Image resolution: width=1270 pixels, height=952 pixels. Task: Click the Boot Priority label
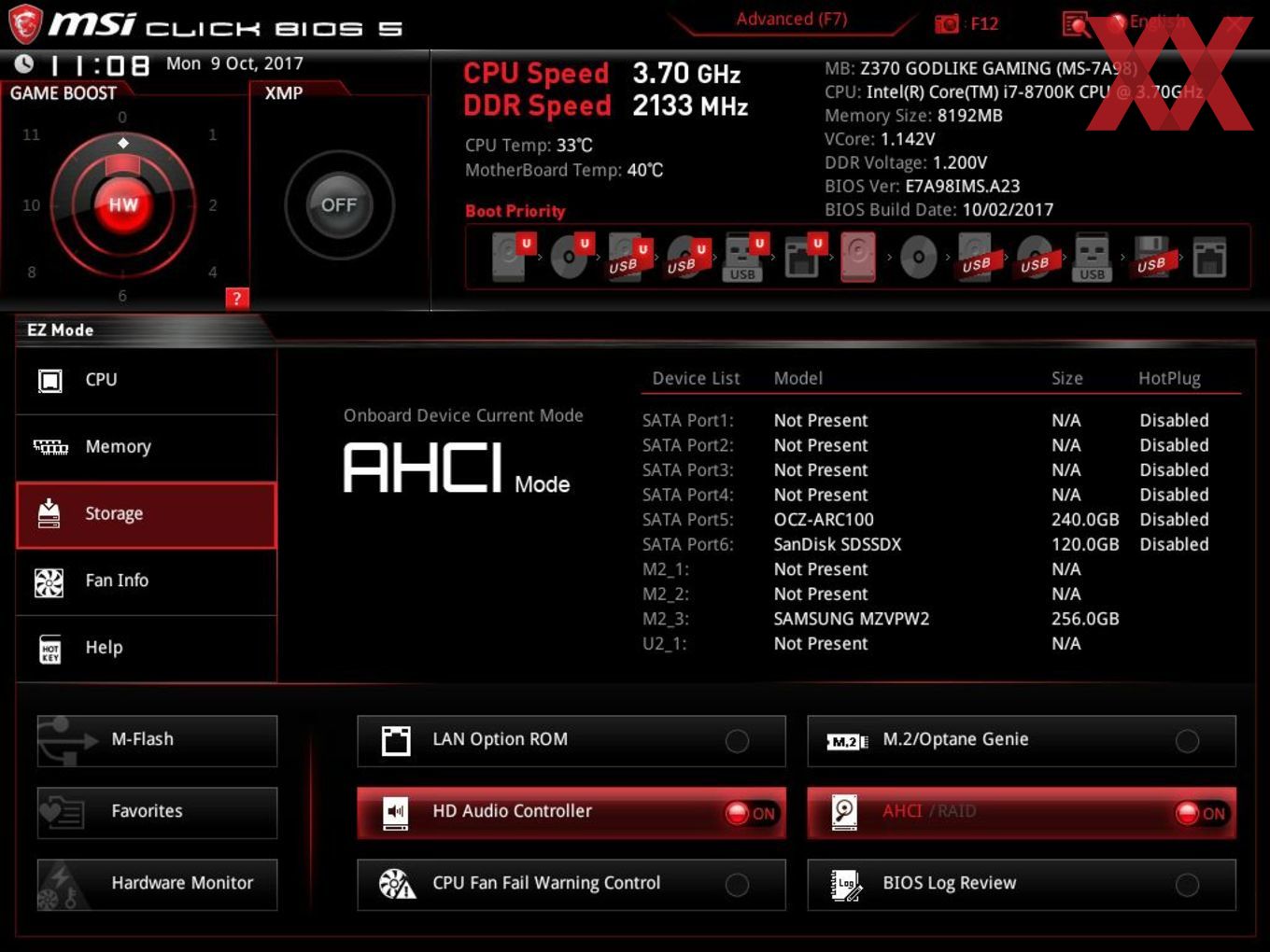pos(515,211)
